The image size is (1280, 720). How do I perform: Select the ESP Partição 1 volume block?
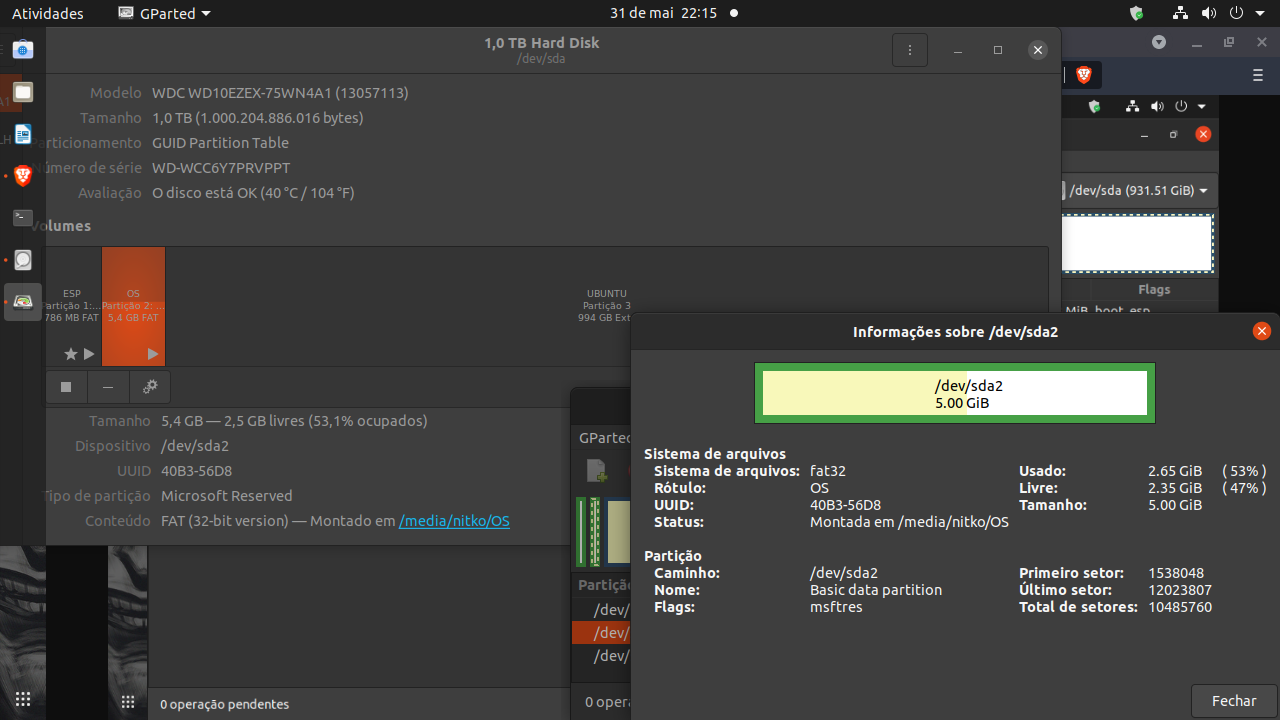click(72, 306)
